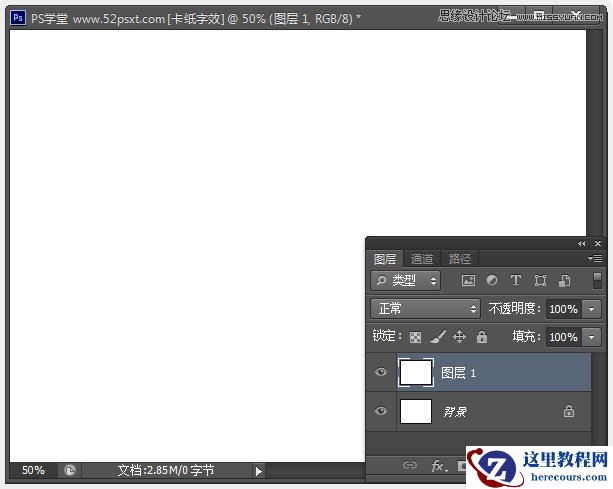This screenshot has height=489, width=613.
Task: Select the 背景 layer thumbnail
Action: [x=416, y=411]
